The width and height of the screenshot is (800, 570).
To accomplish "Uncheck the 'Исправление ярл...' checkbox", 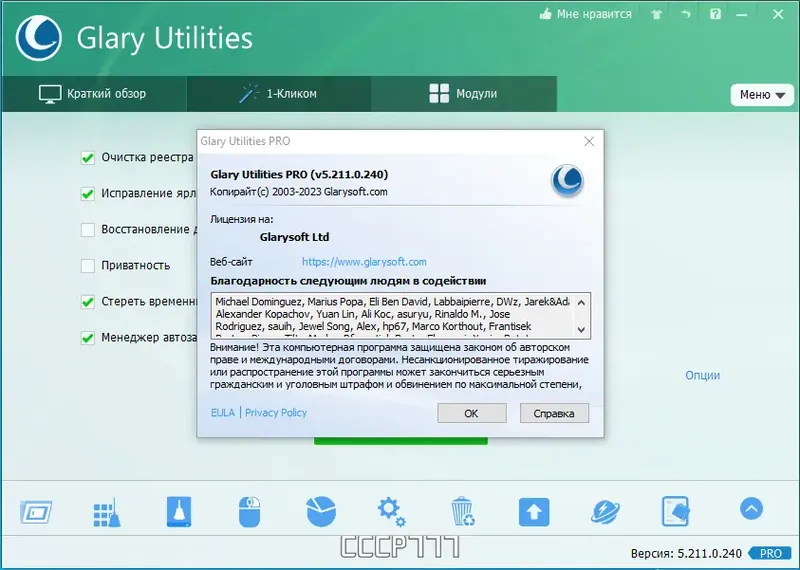I will pyautogui.click(x=88, y=194).
